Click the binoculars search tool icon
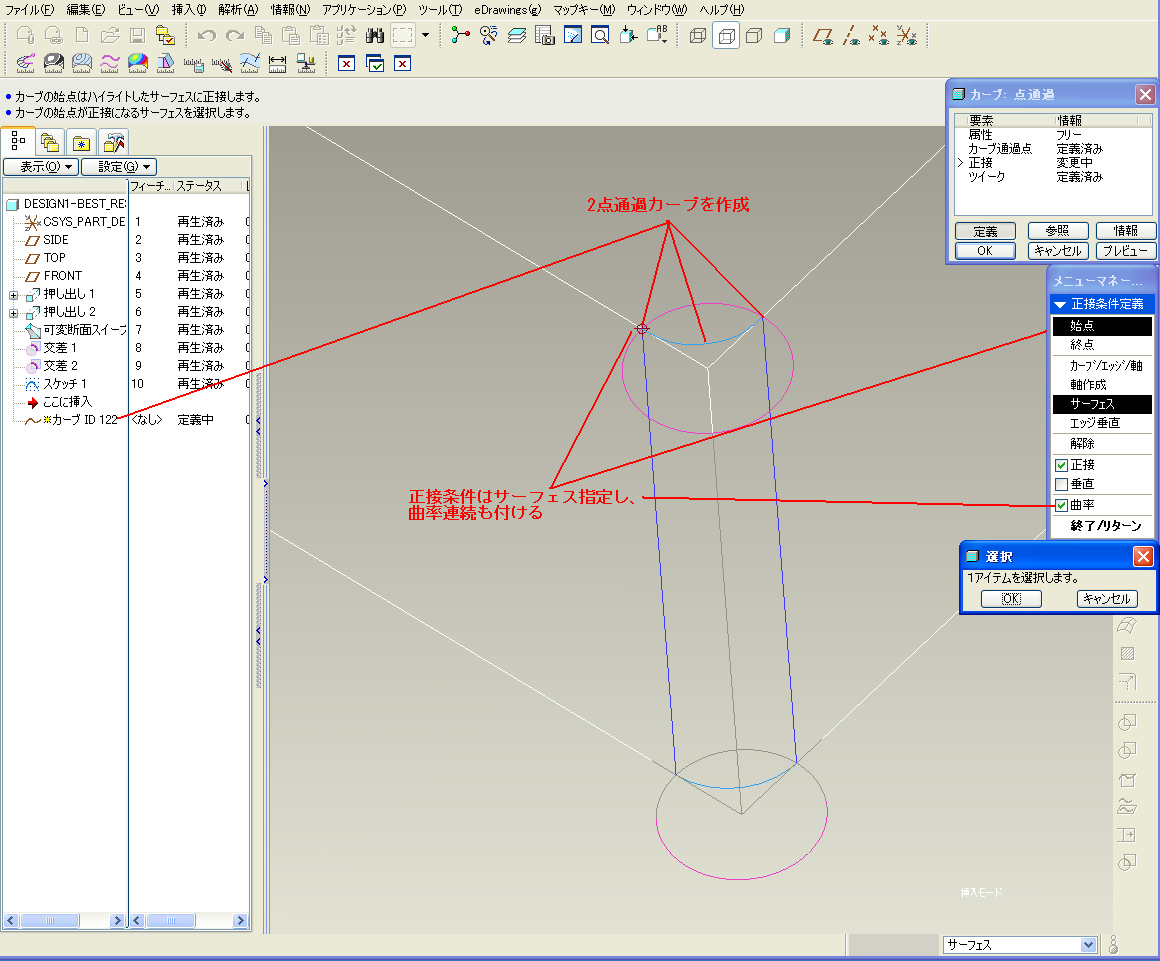Image resolution: width=1160 pixels, height=961 pixels. (375, 36)
